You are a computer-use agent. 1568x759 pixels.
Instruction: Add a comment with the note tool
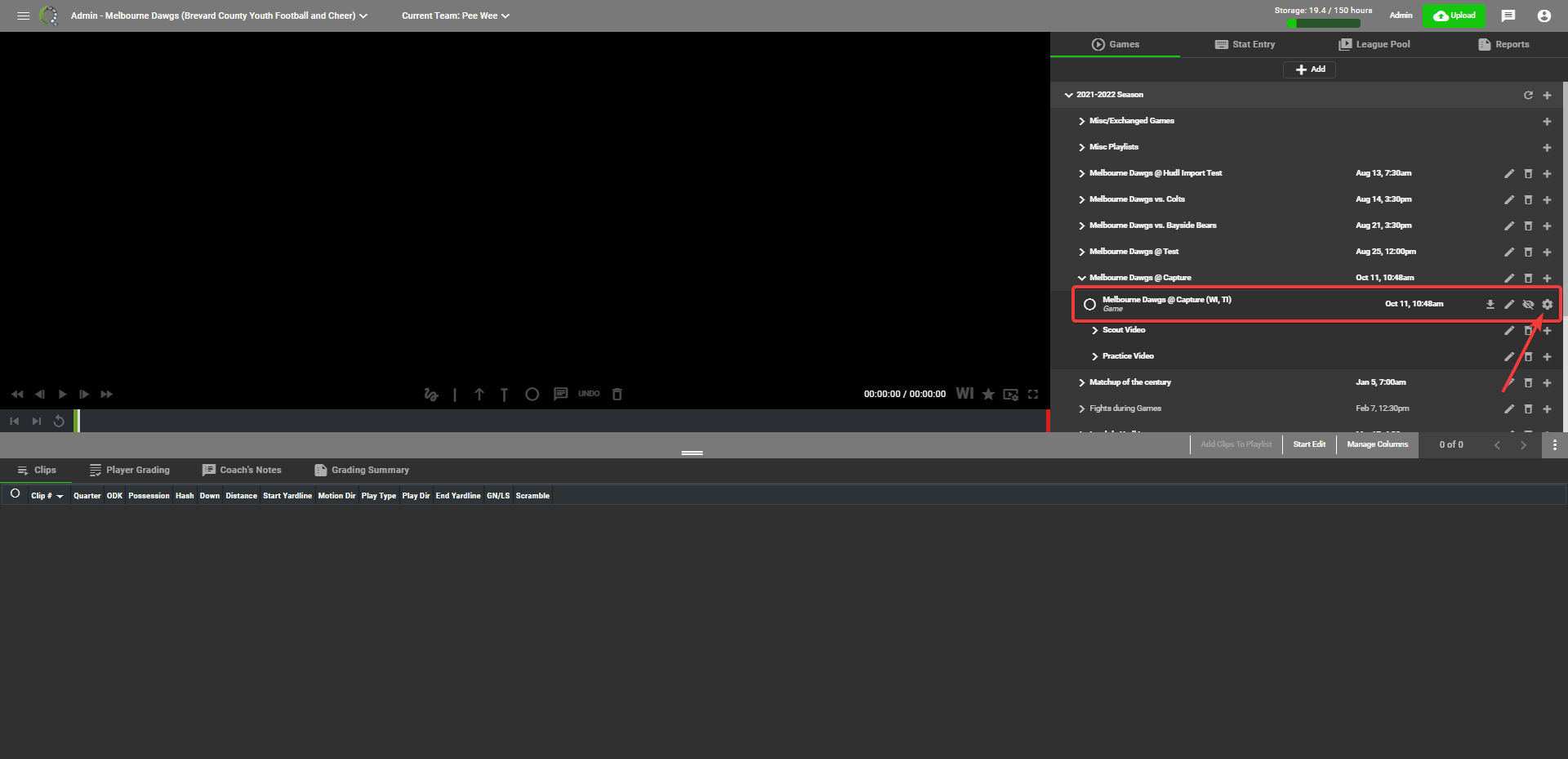(560, 394)
